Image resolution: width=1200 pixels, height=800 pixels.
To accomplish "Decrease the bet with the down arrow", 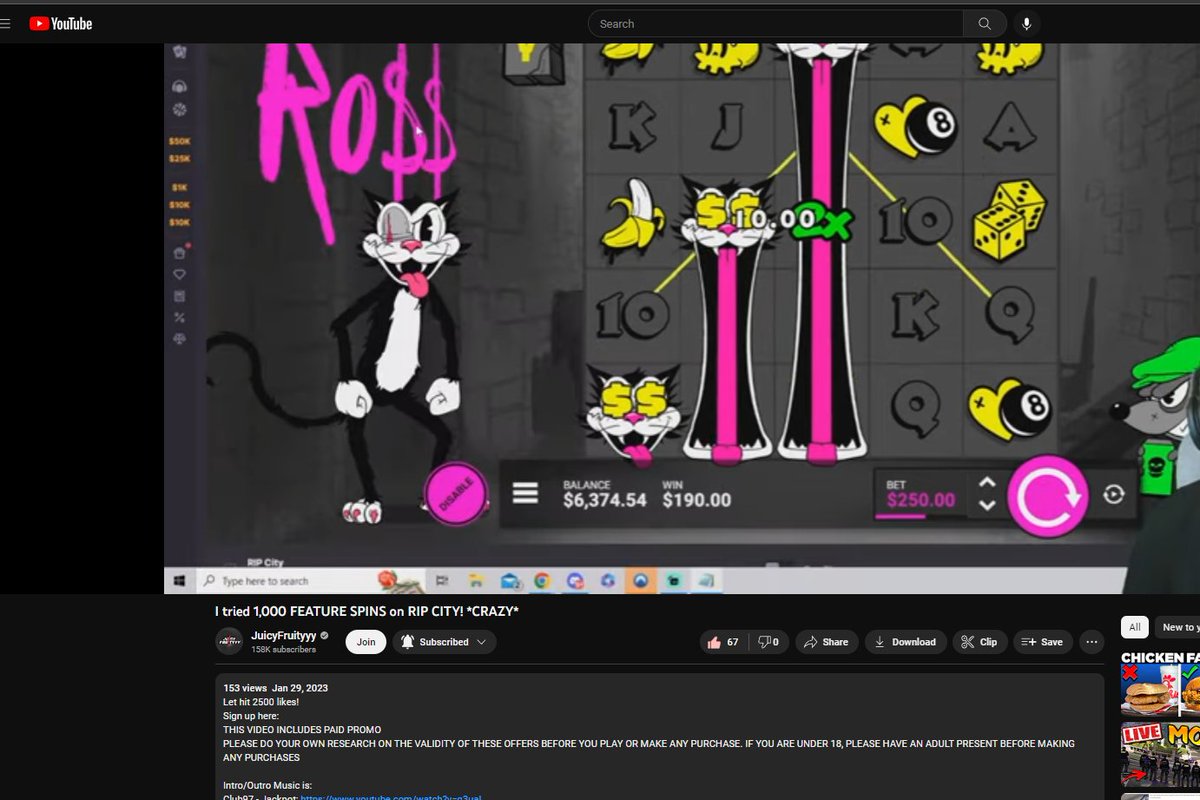I will coord(987,505).
